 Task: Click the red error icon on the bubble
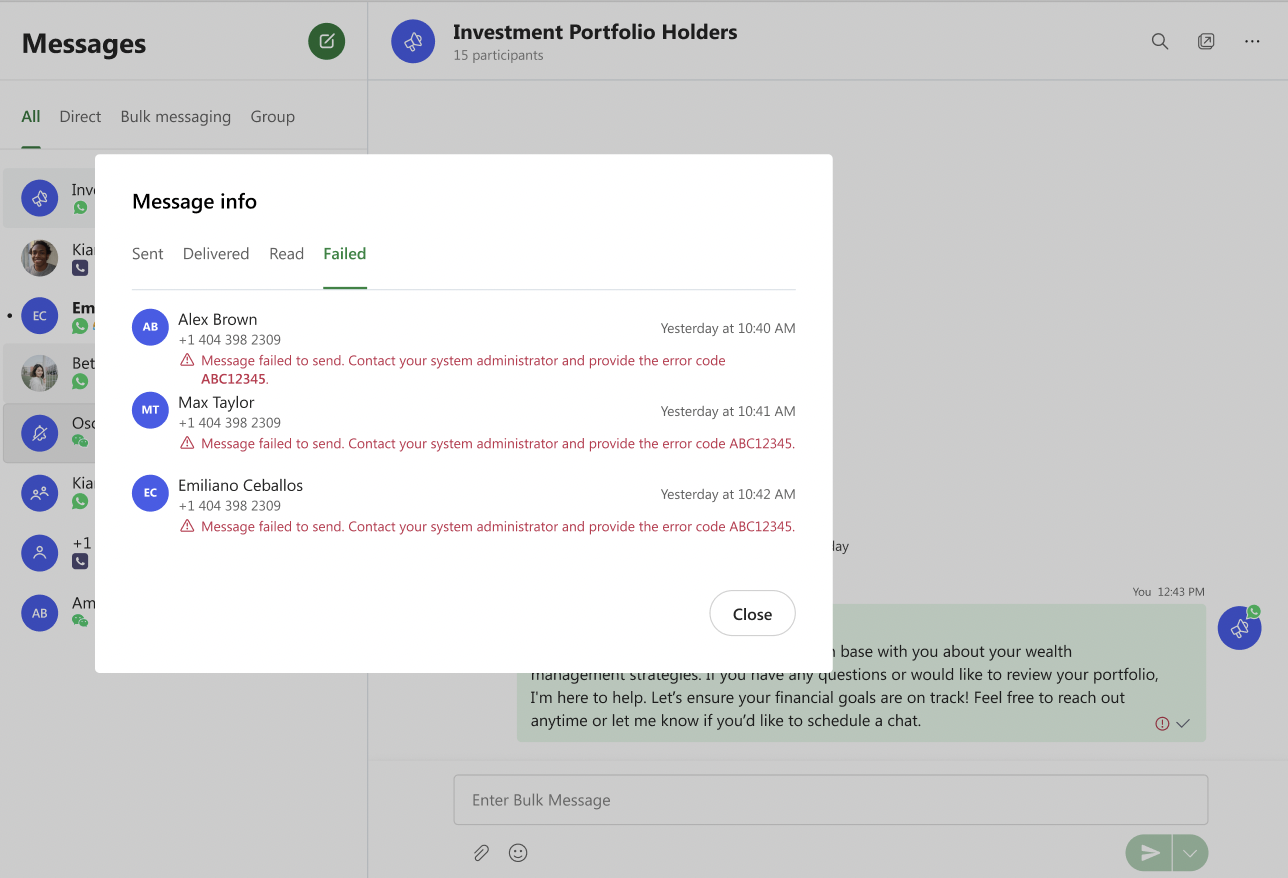tap(1161, 722)
